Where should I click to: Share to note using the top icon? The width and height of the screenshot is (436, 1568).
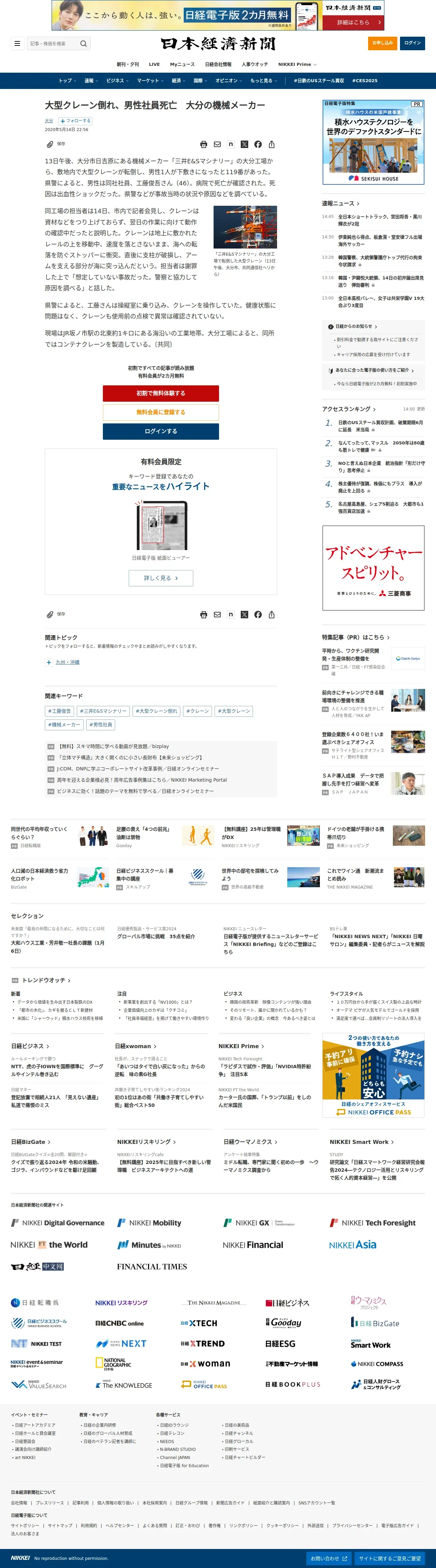pyautogui.click(x=231, y=144)
